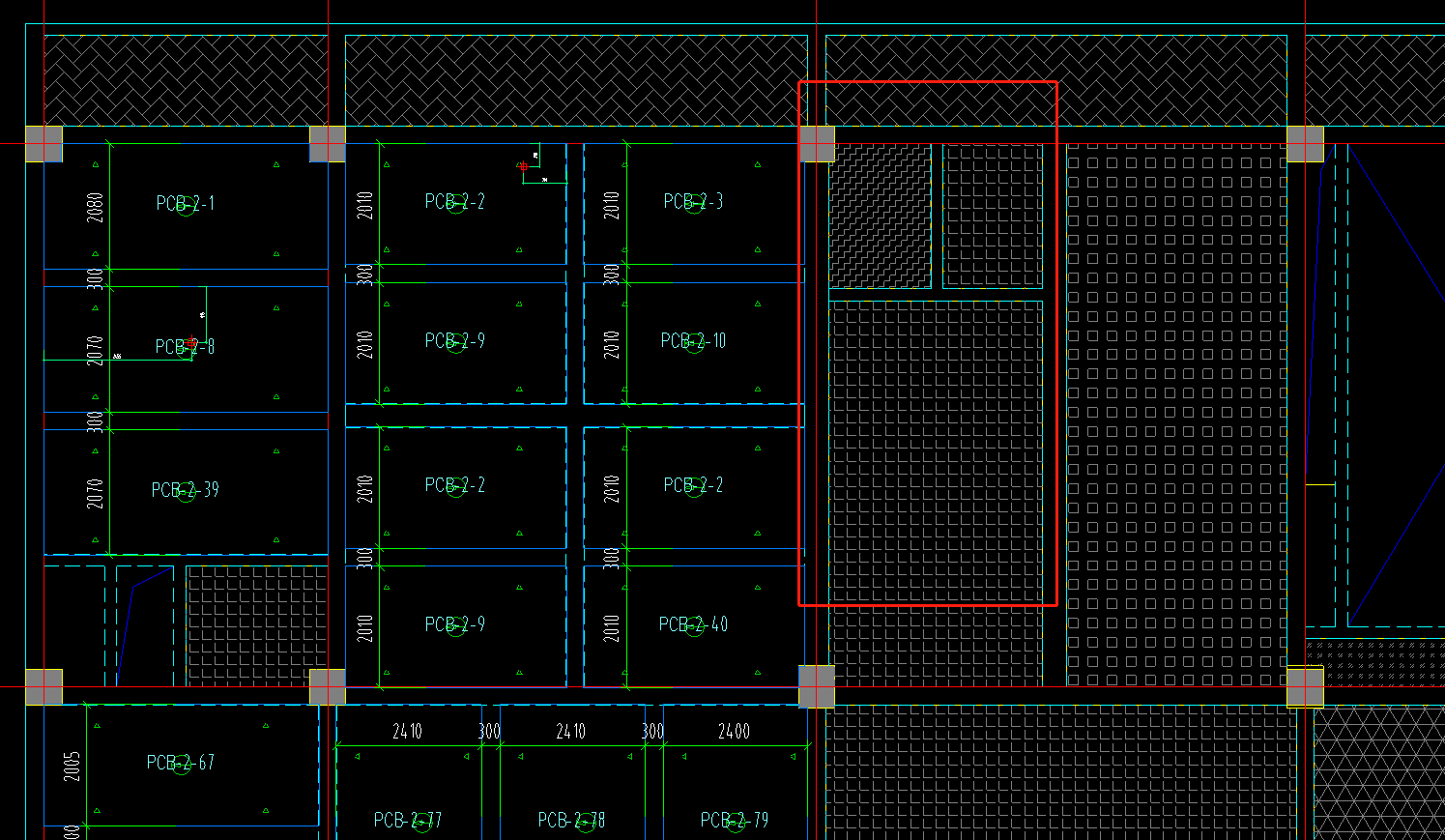Select the PCB-2-40 label text
1445x840 pixels.
[x=693, y=623]
